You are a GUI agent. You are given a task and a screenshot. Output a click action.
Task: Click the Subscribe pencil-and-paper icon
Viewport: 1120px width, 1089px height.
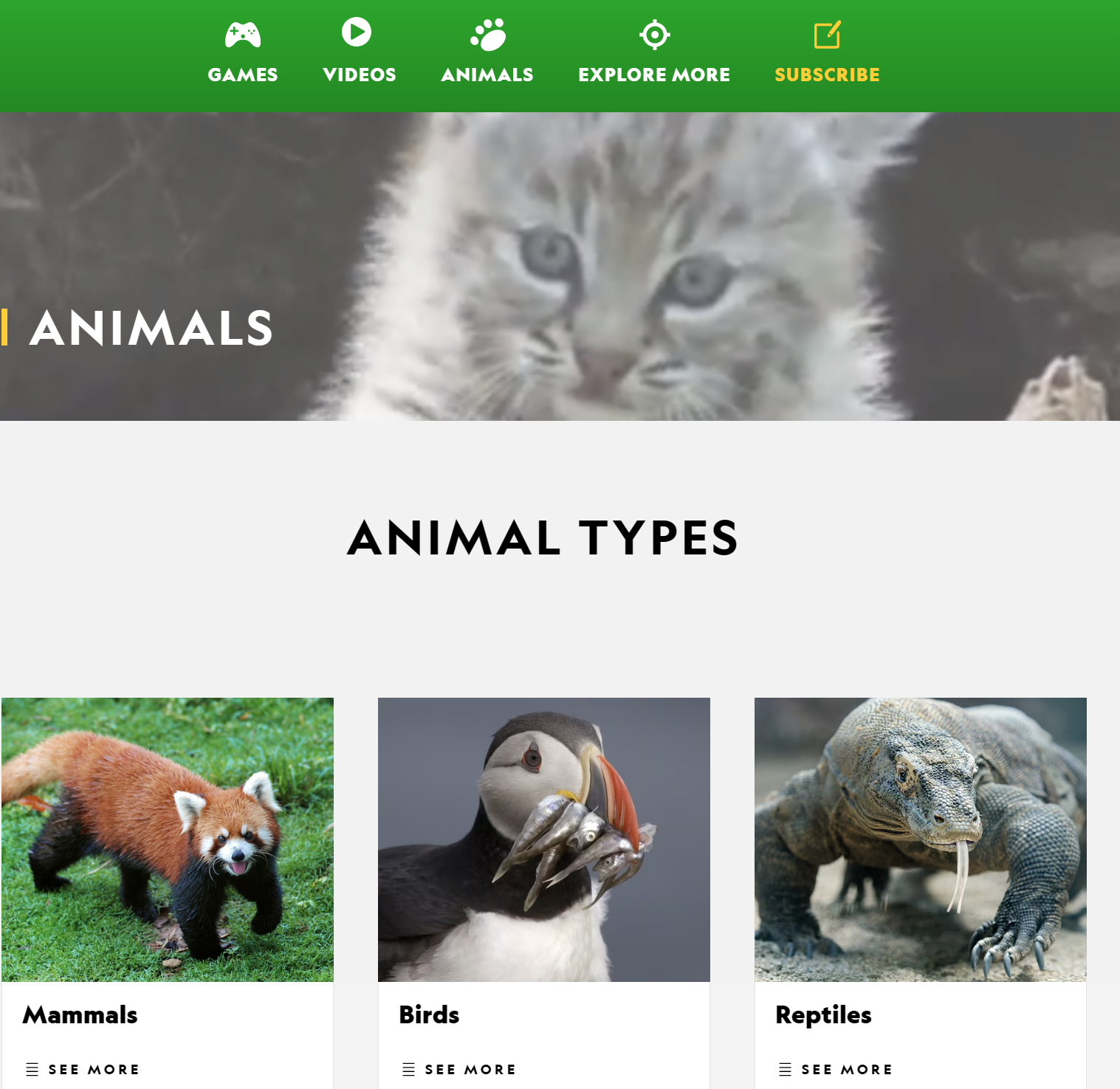(827, 35)
